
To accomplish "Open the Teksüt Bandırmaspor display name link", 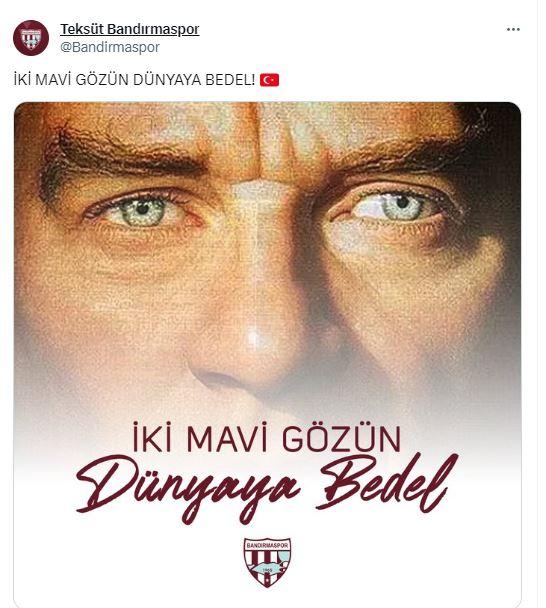I will click(x=130, y=29).
